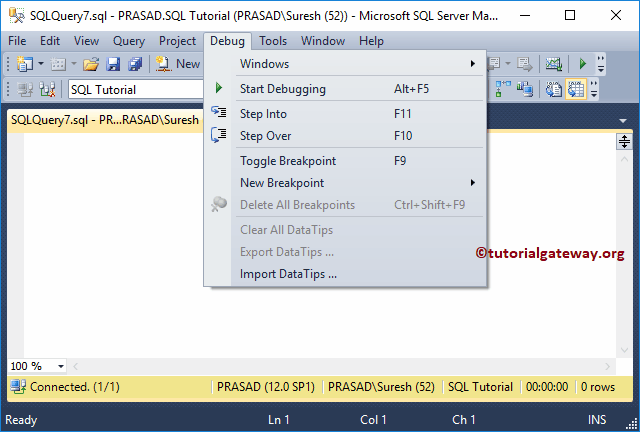The width and height of the screenshot is (640, 432).
Task: Select Step Over in Debug menu
Action: pyautogui.click(x=345, y=136)
